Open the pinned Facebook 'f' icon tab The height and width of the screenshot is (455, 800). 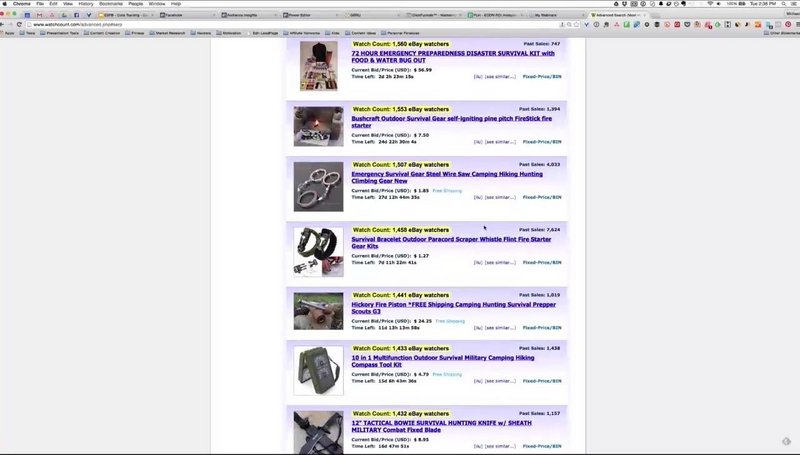[x=77, y=15]
